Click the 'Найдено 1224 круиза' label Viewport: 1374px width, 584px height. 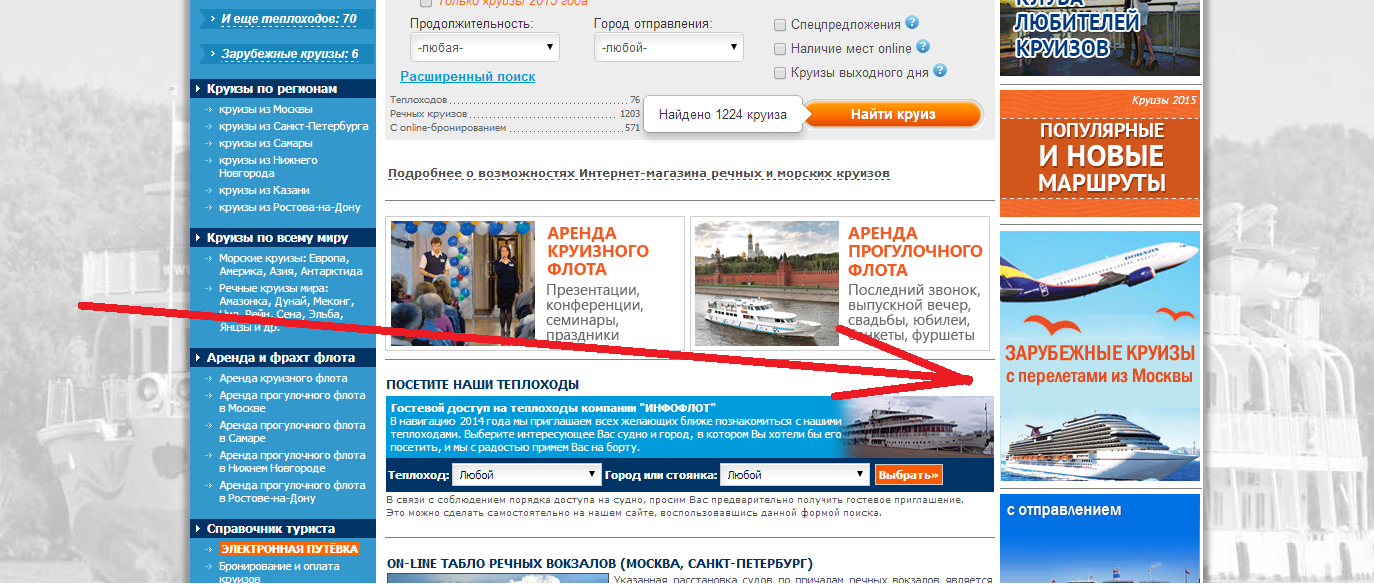coord(722,115)
